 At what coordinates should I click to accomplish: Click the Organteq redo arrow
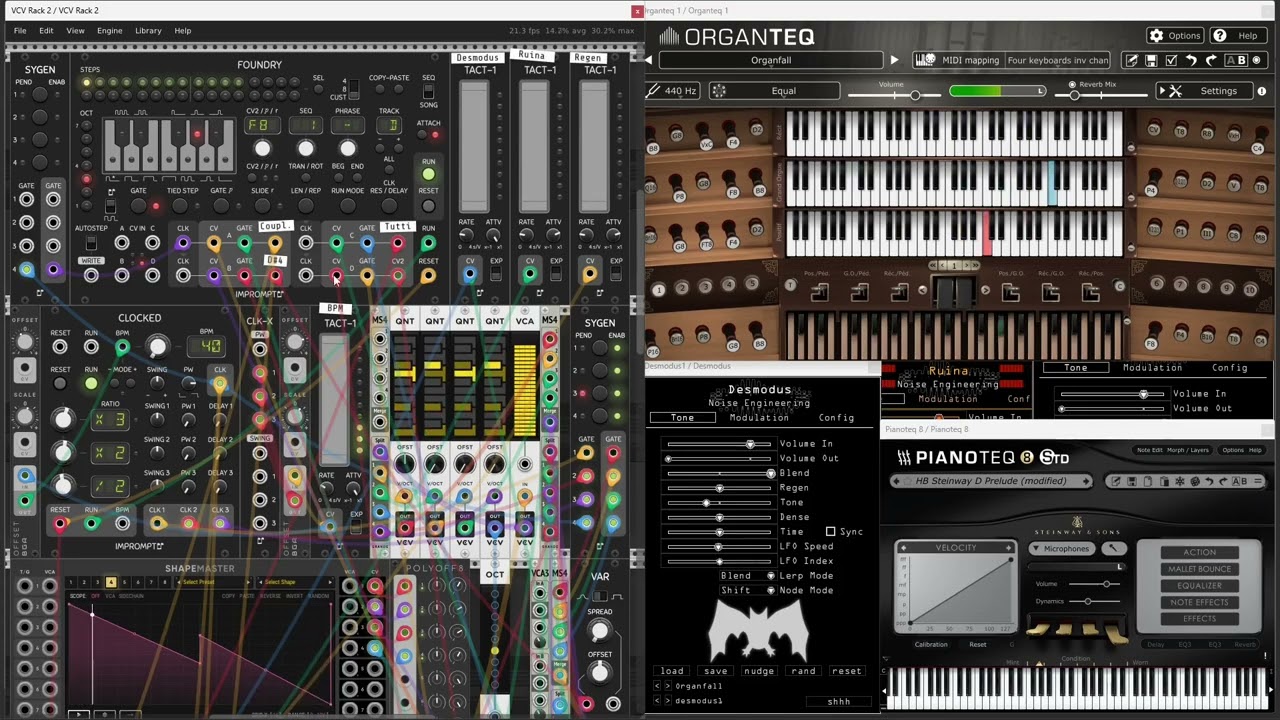click(1210, 60)
